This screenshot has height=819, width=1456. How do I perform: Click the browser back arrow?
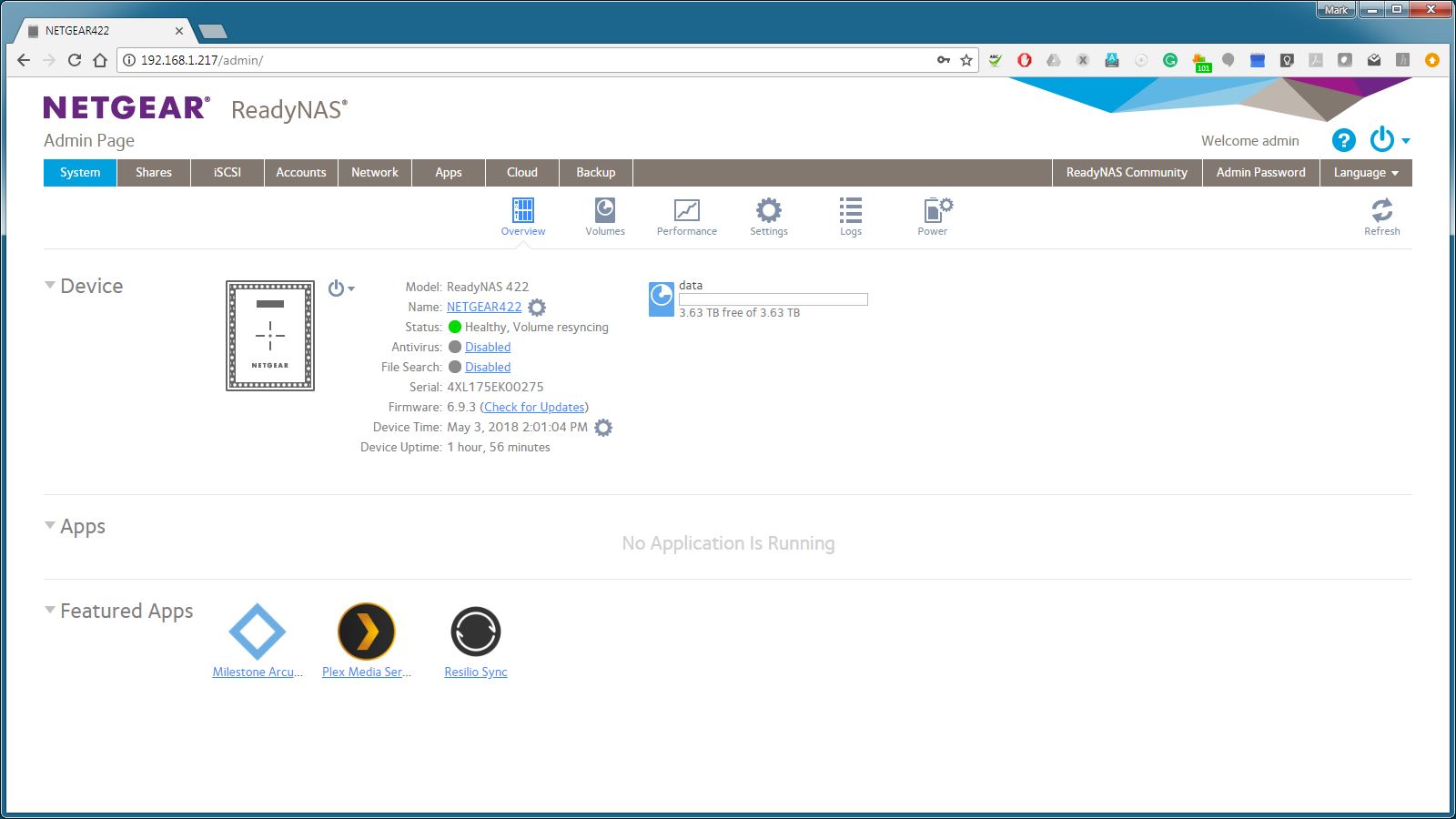point(24,60)
